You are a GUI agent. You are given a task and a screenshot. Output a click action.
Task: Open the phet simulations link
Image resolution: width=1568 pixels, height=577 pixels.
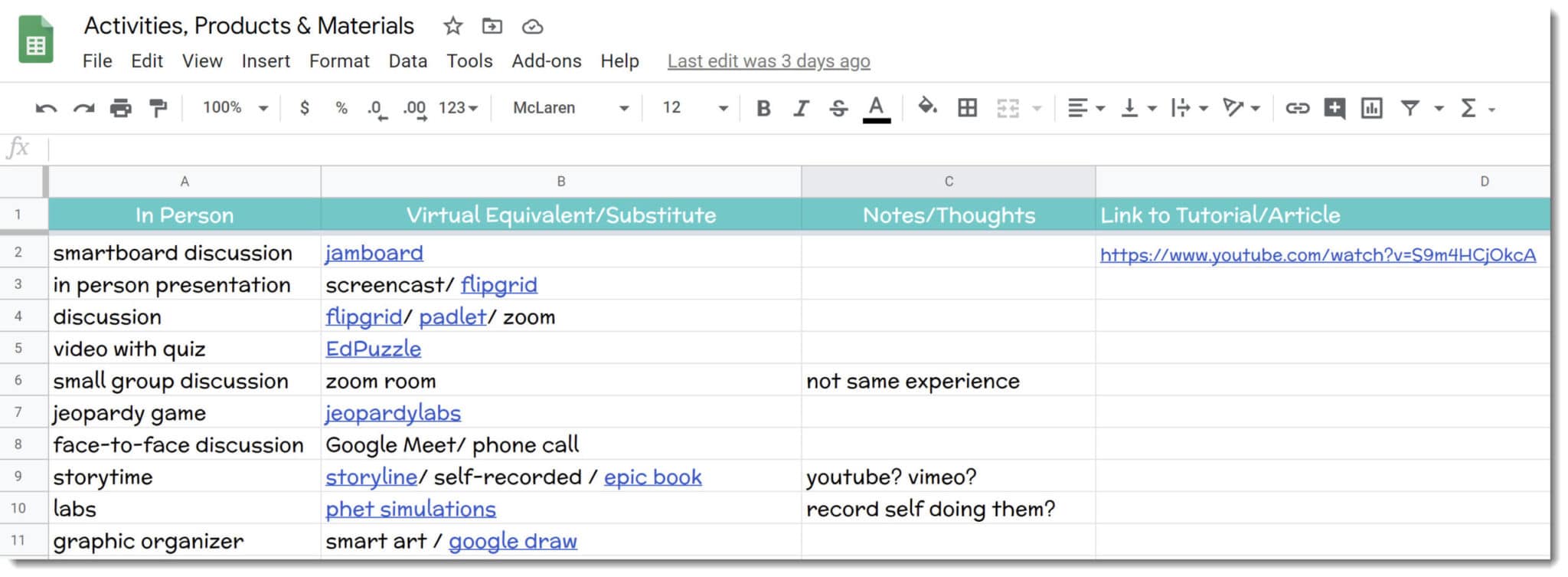[410, 509]
